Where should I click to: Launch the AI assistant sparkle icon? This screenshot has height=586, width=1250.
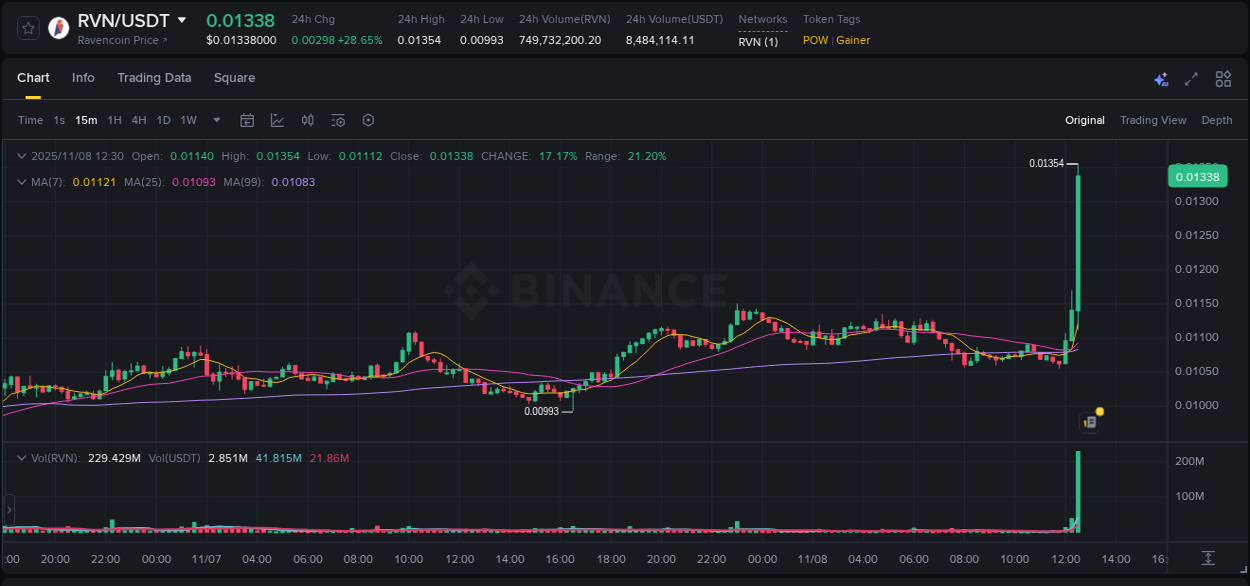click(1161, 78)
